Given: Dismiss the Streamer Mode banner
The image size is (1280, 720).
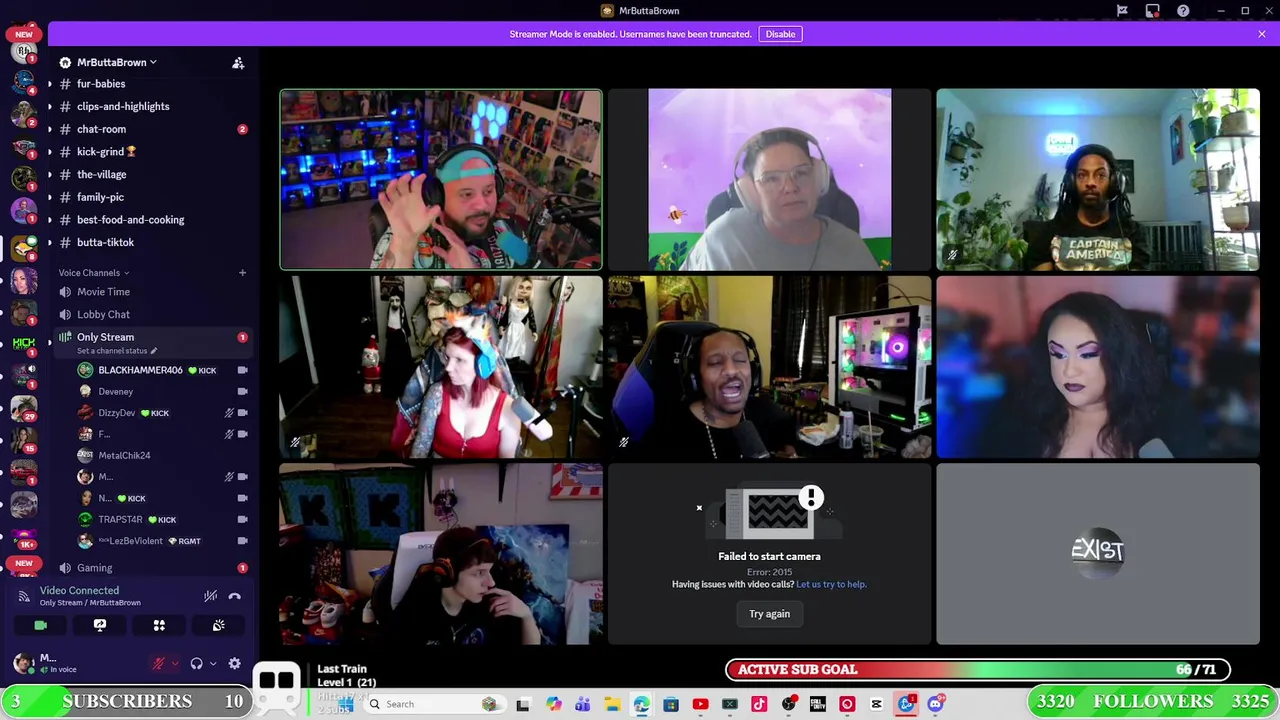Looking at the screenshot, I should click(x=1262, y=34).
